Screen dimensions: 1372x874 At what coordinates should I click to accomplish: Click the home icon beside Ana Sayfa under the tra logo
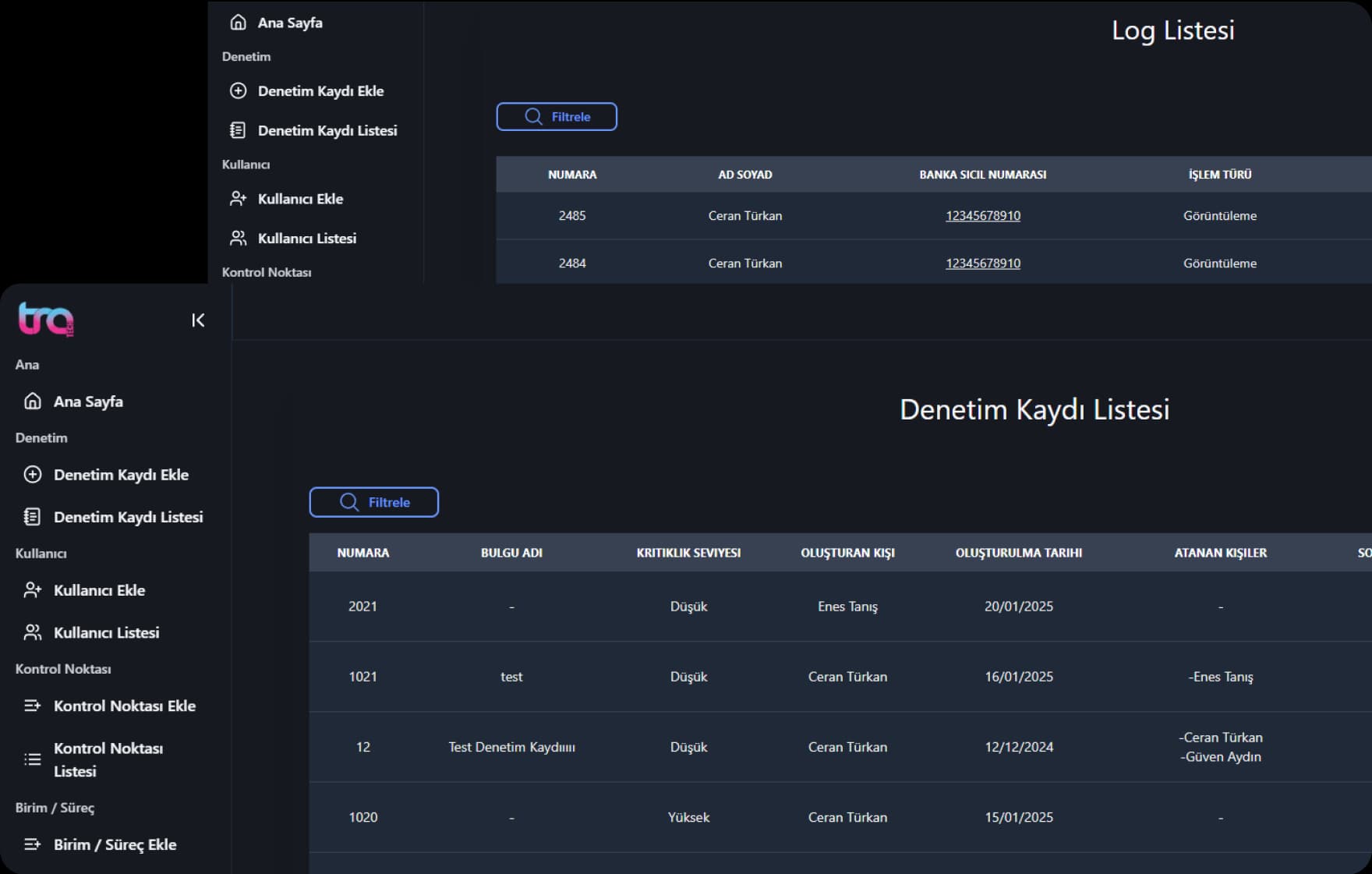[33, 402]
